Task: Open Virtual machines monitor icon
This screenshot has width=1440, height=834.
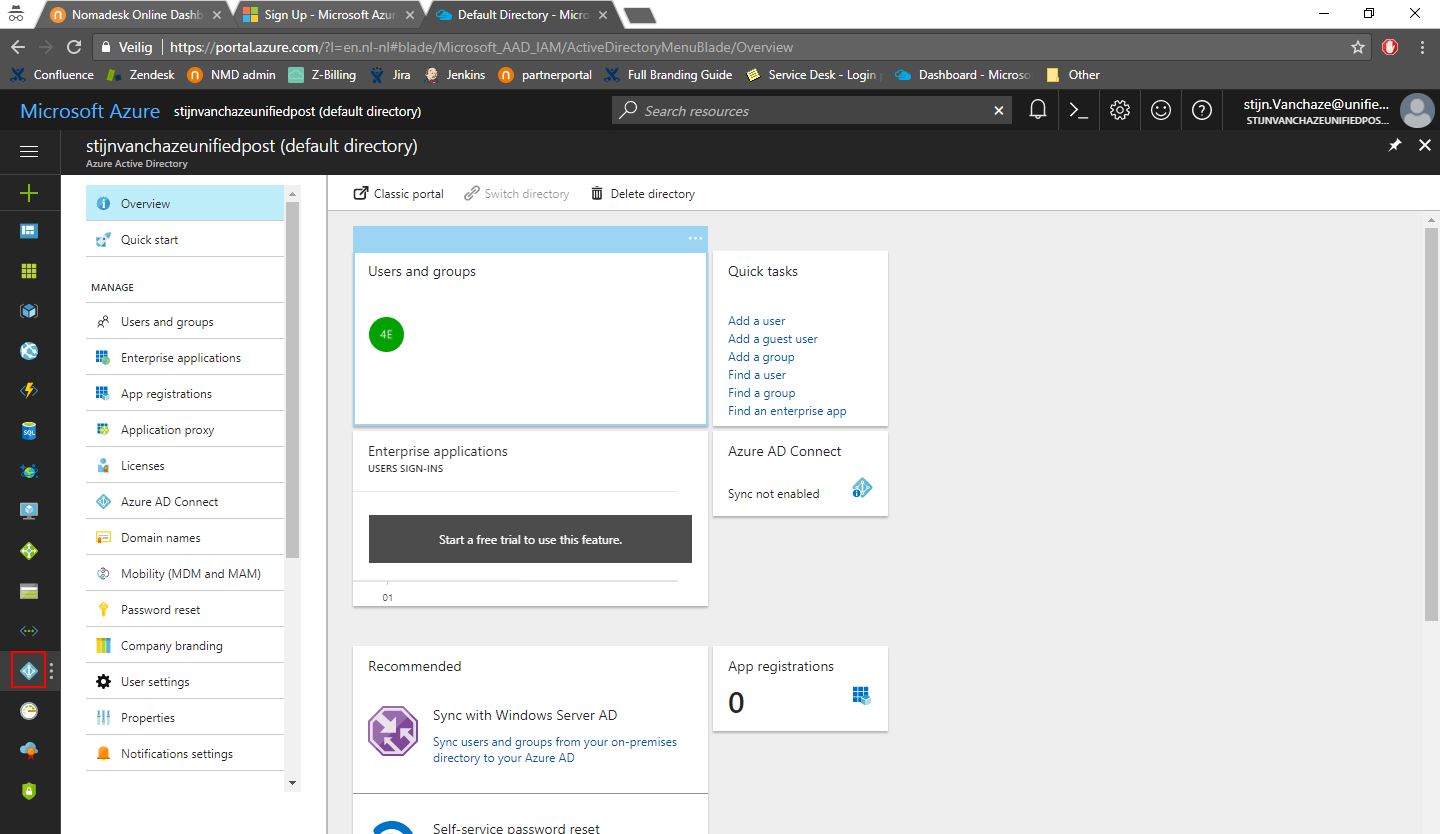Action: click(29, 511)
